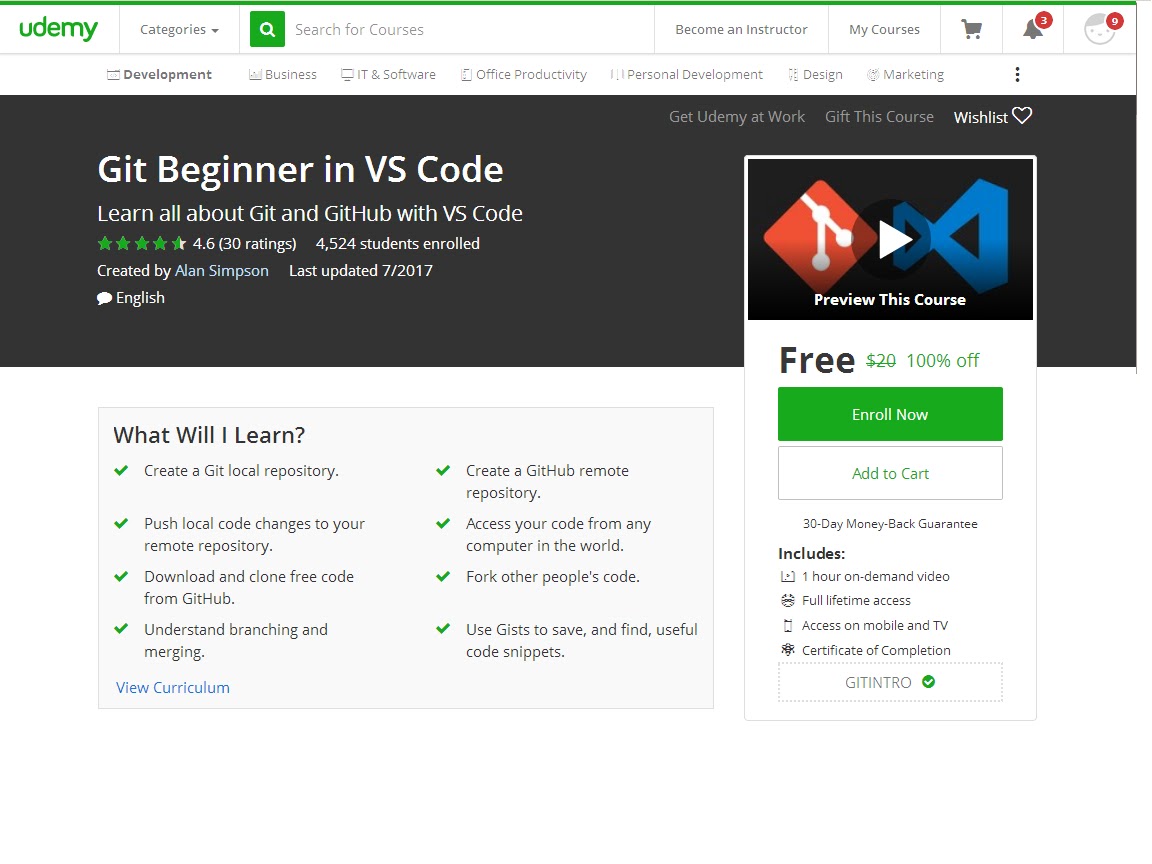
Task: Click 'Download and clone free code' item
Action: click(249, 588)
